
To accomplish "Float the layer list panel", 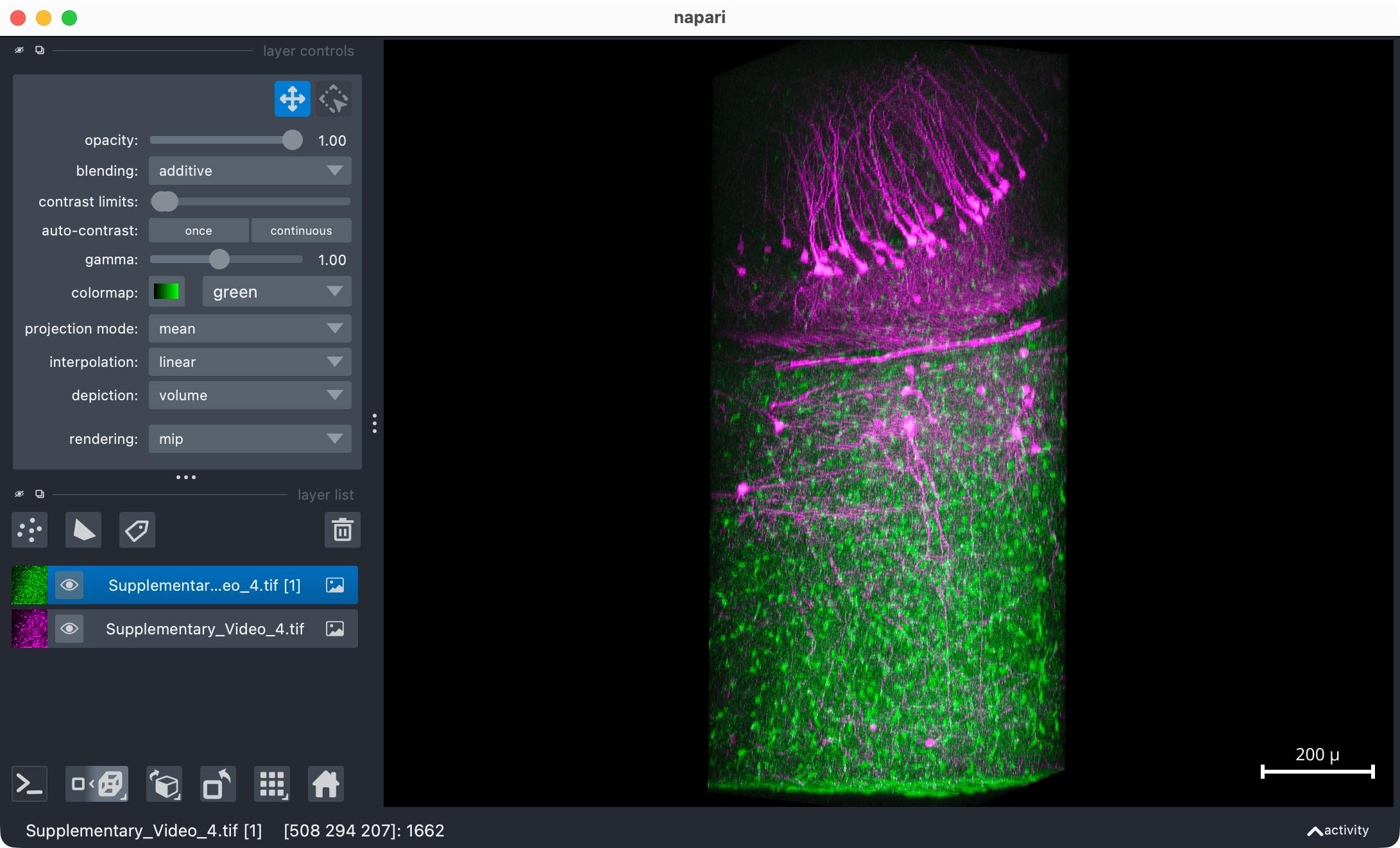I will click(x=40, y=494).
